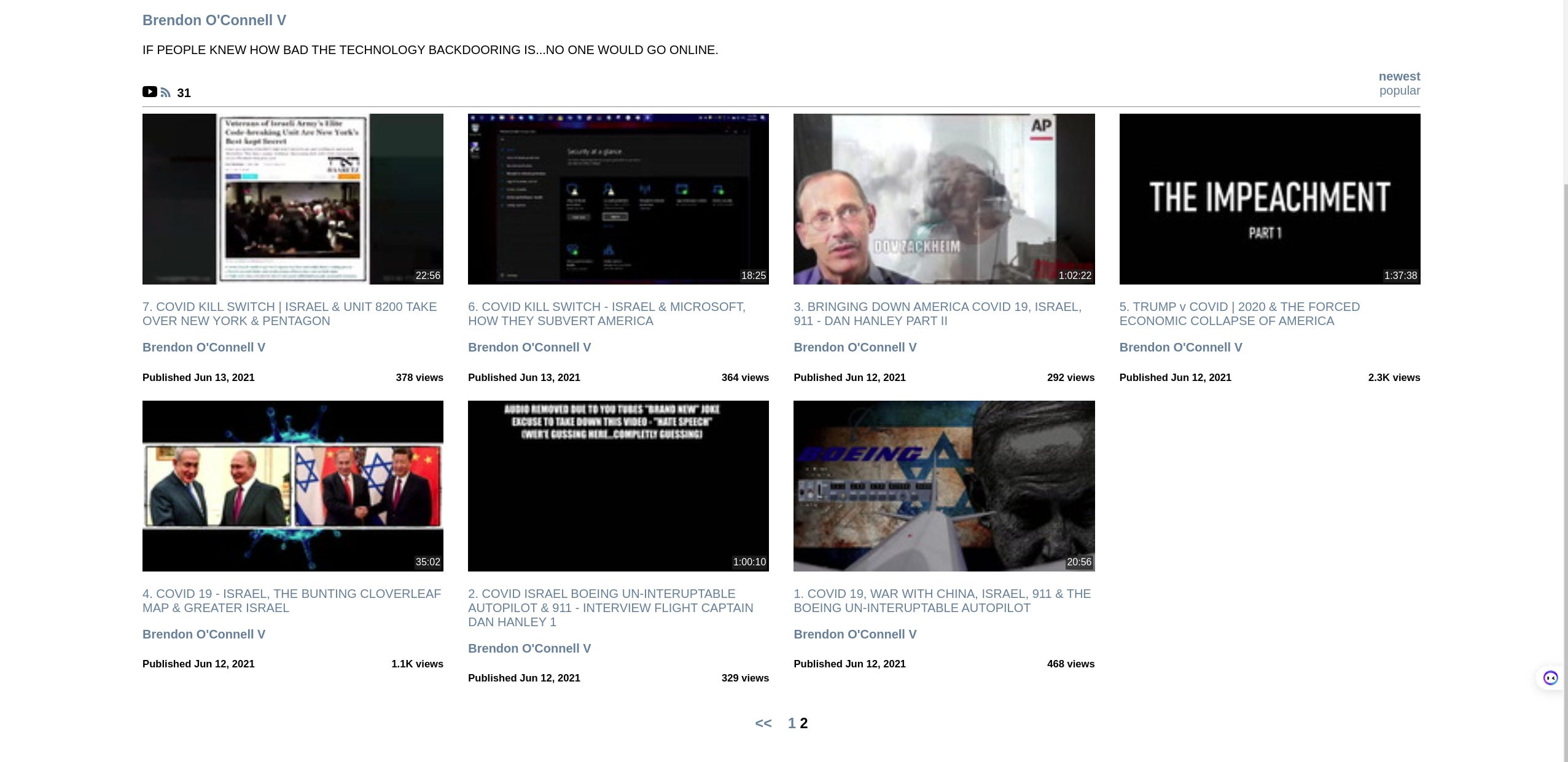This screenshot has height=762, width=1568.
Task: Click the '329 views' text
Action: 745,678
